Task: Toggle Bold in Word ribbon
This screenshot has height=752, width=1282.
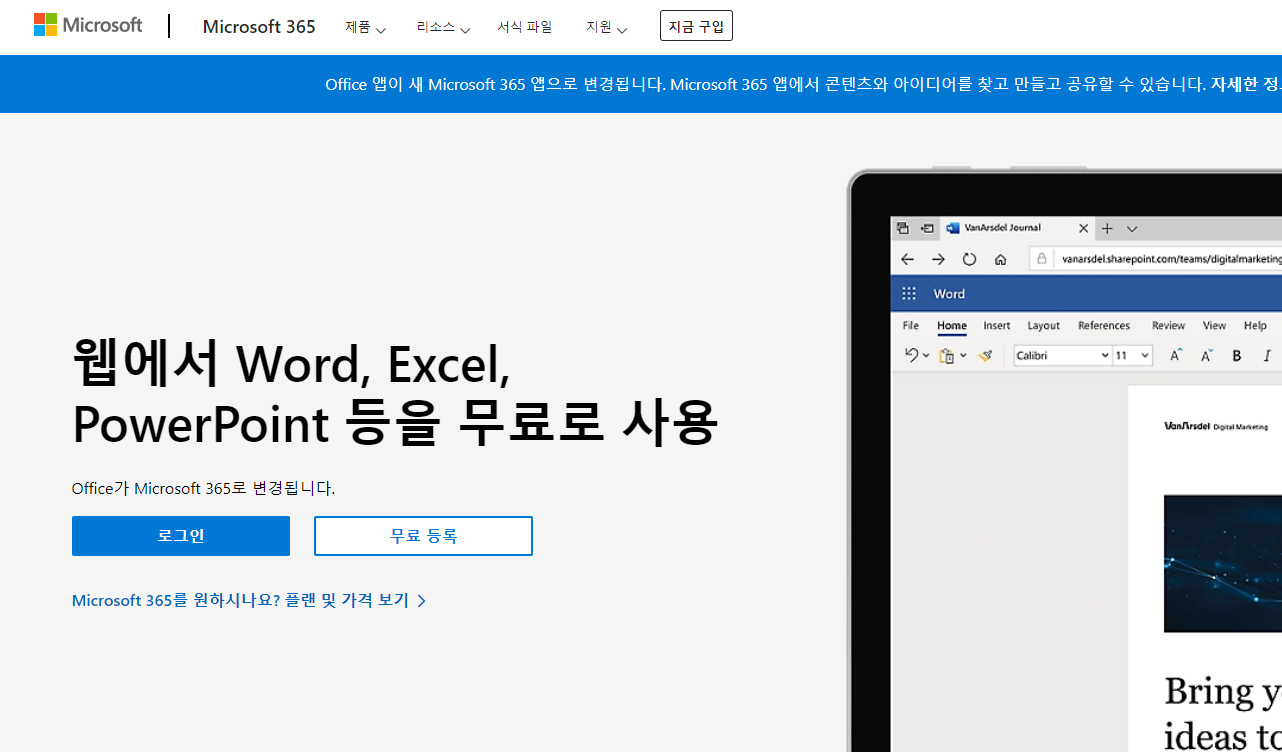Action: point(1237,355)
